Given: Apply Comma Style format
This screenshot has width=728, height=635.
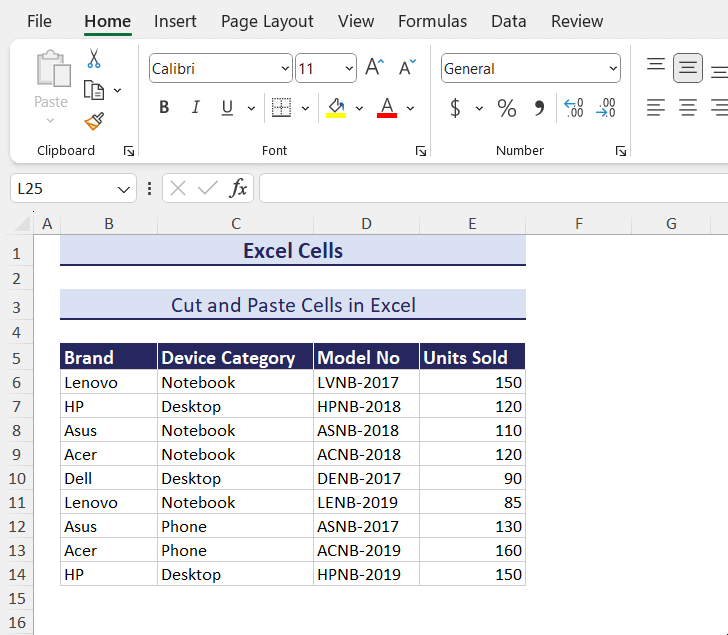Looking at the screenshot, I should pyautogui.click(x=539, y=108).
